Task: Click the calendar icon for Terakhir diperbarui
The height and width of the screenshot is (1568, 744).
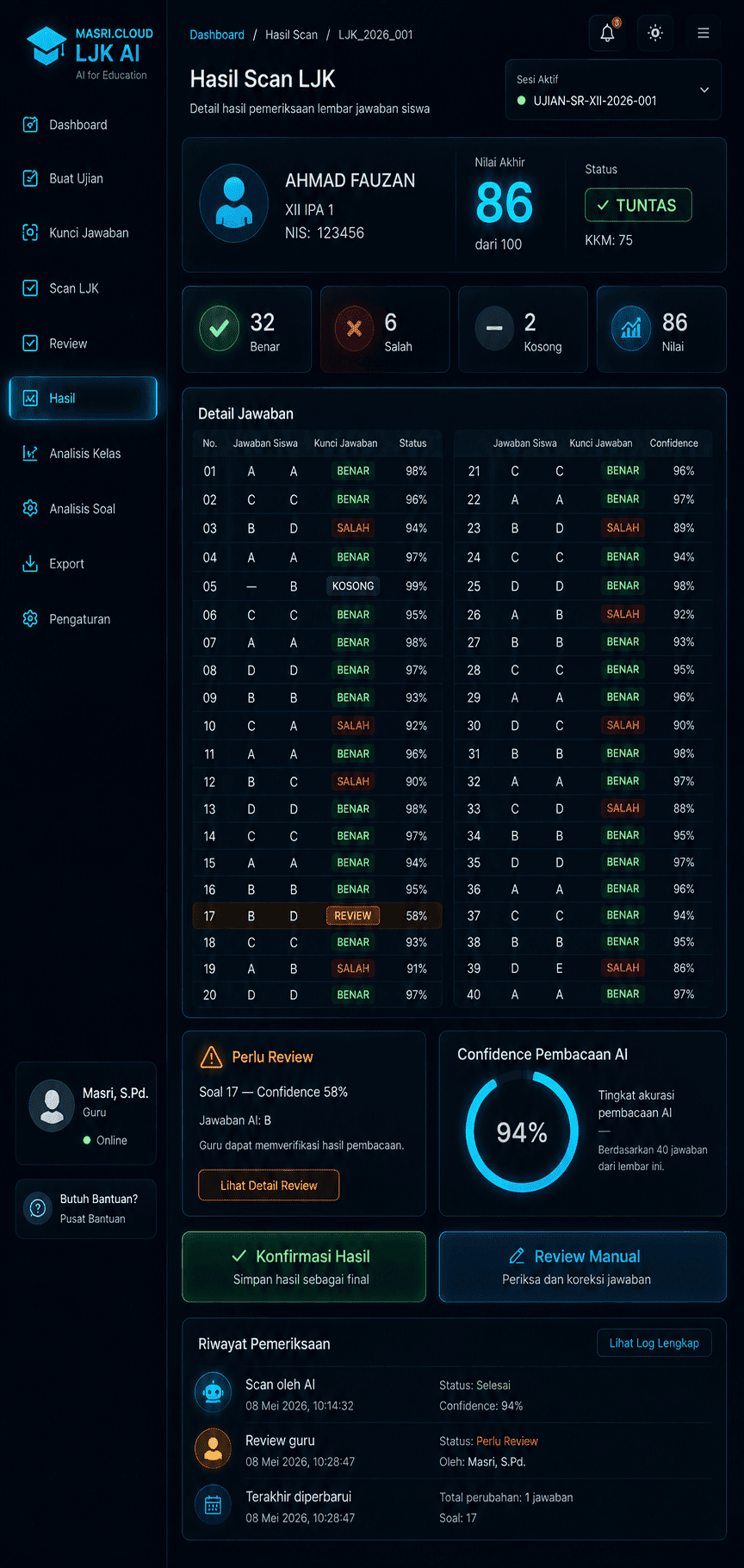Action: click(213, 1504)
